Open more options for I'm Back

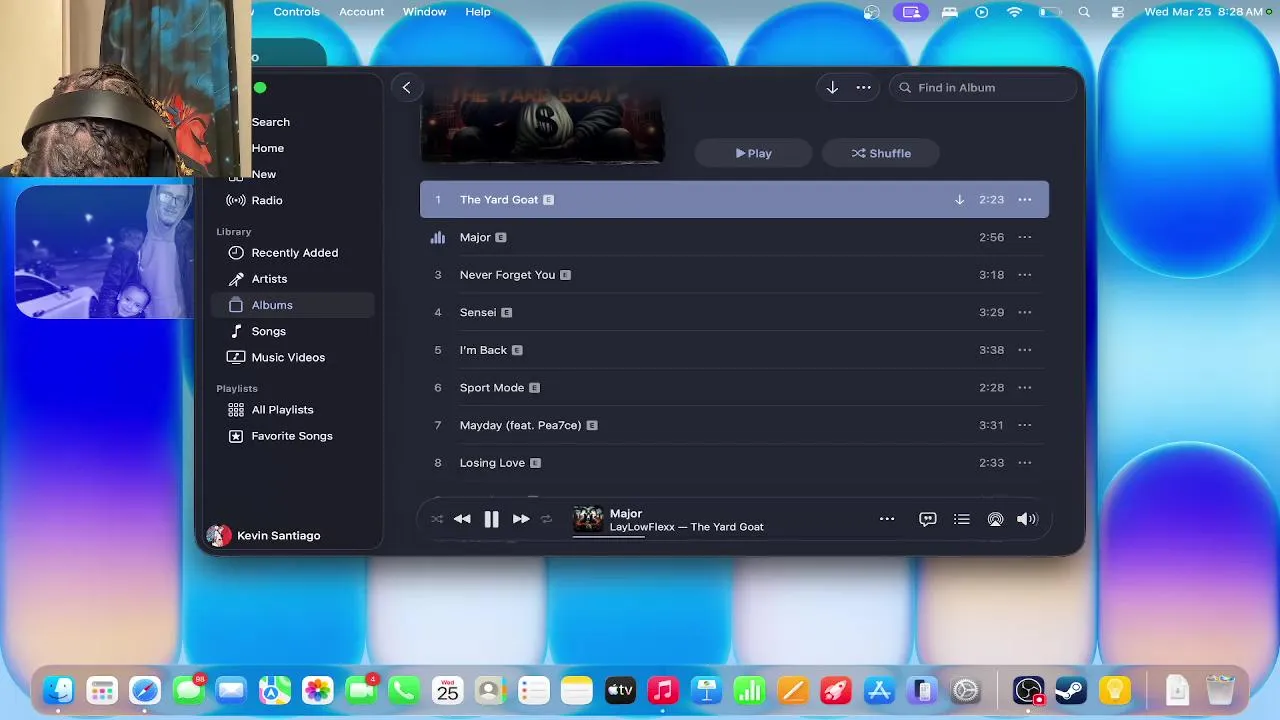tap(1025, 350)
